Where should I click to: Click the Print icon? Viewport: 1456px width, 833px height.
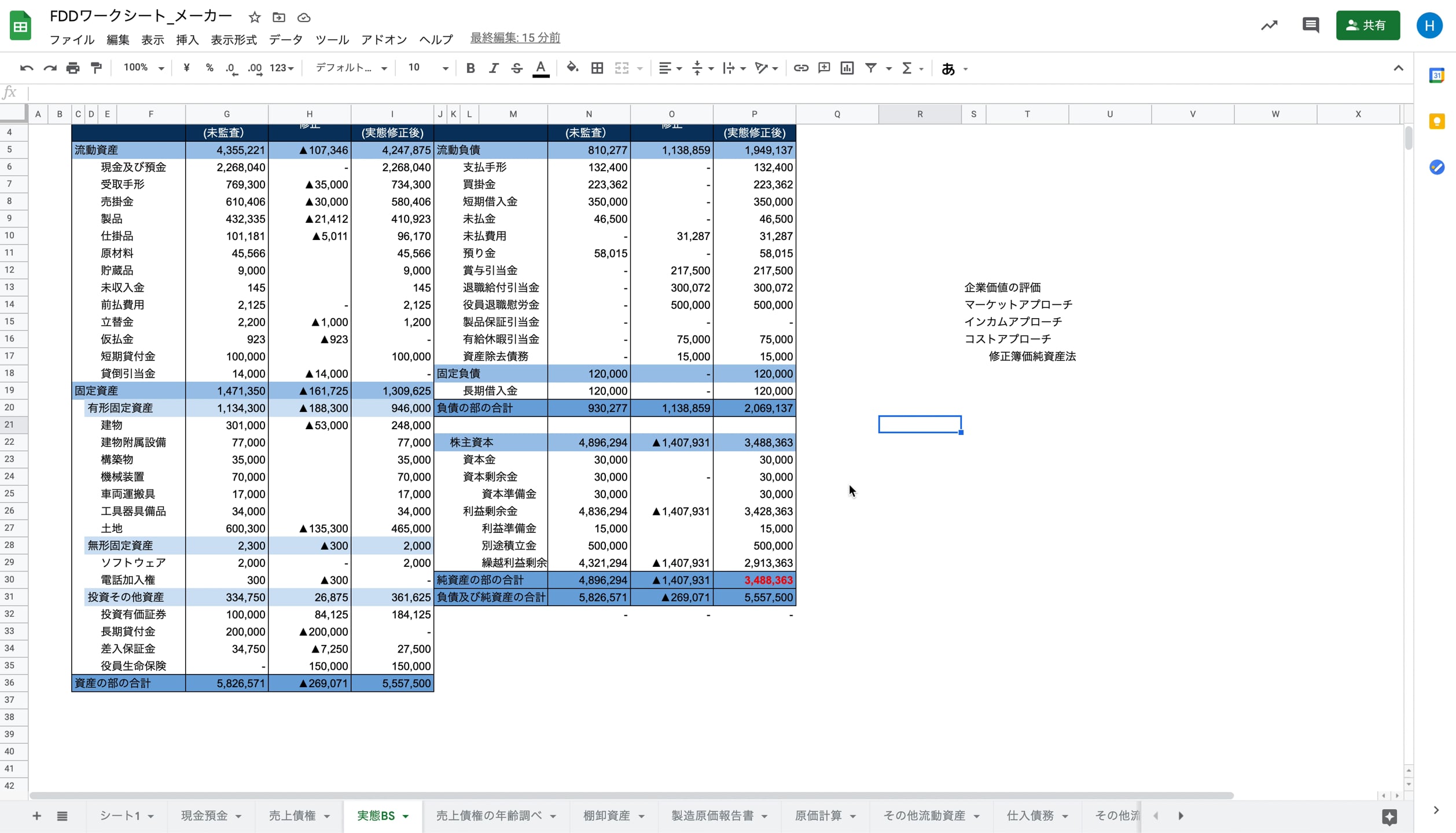click(x=73, y=68)
